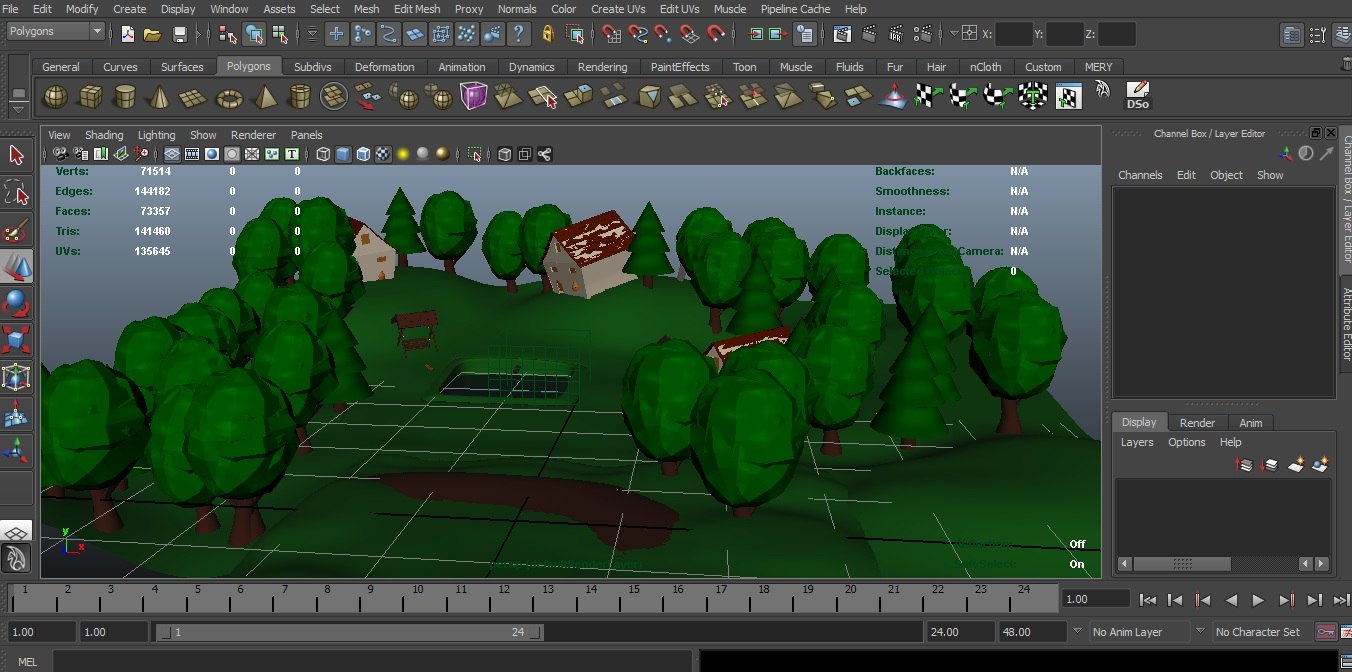Image resolution: width=1352 pixels, height=672 pixels.
Task: Open the No Character Set dropdown
Action: coord(1258,632)
